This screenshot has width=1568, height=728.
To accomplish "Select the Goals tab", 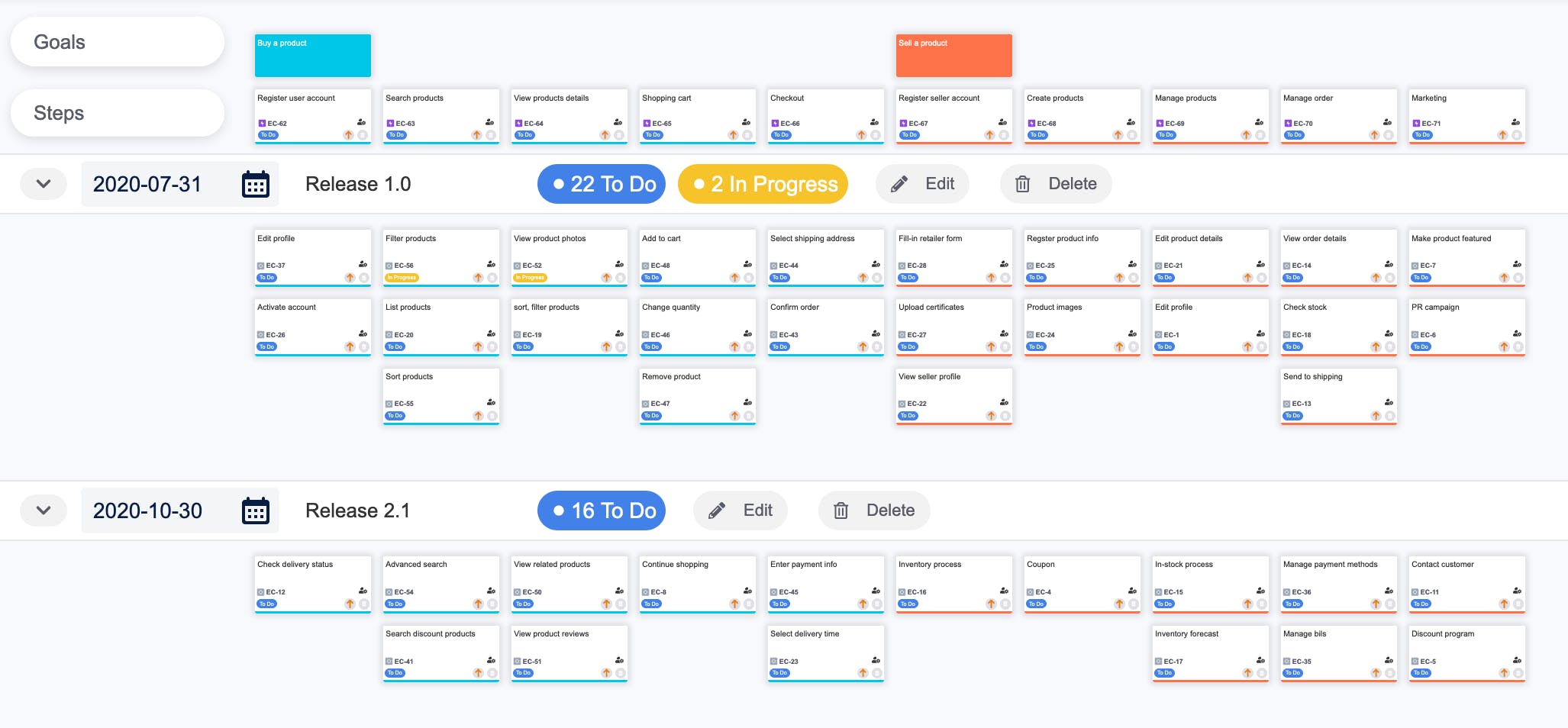I will (117, 42).
